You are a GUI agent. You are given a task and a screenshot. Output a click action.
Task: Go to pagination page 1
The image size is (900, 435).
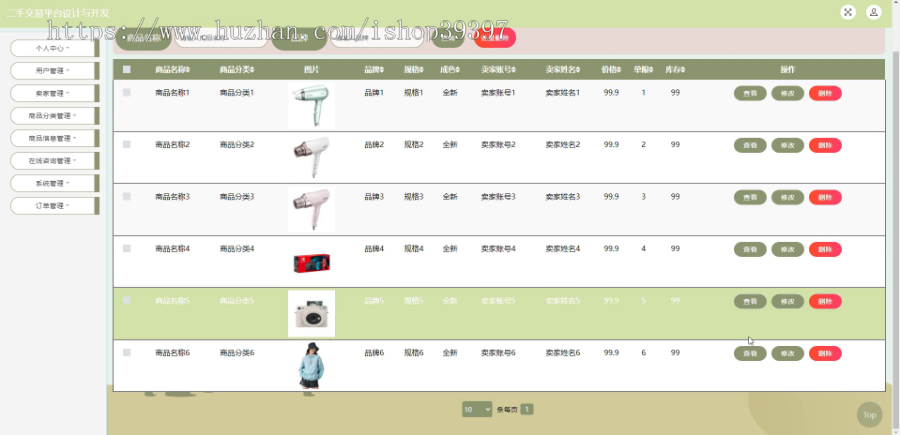tap(527, 409)
